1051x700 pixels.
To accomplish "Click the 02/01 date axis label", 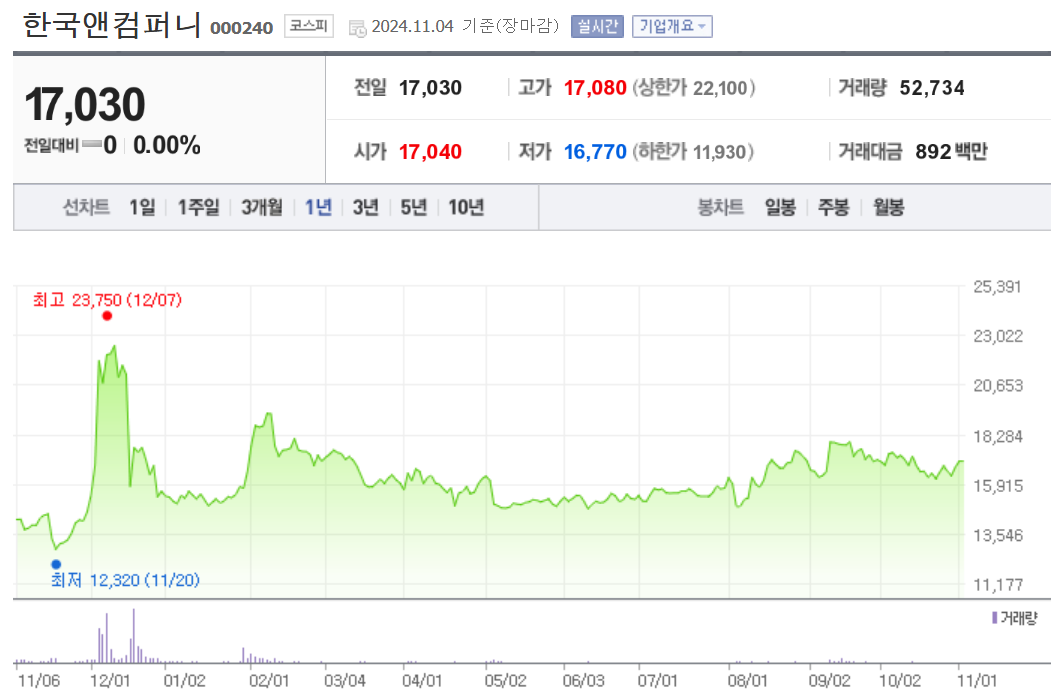I will [x=269, y=681].
